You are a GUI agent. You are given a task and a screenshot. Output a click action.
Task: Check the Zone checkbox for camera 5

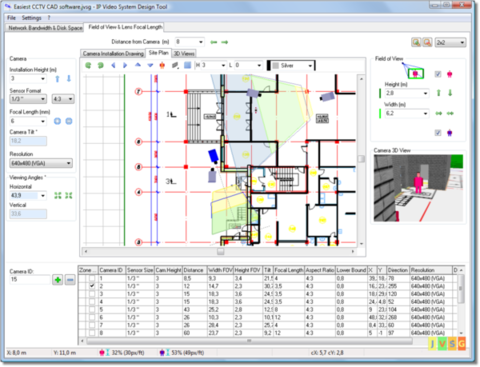point(92,309)
